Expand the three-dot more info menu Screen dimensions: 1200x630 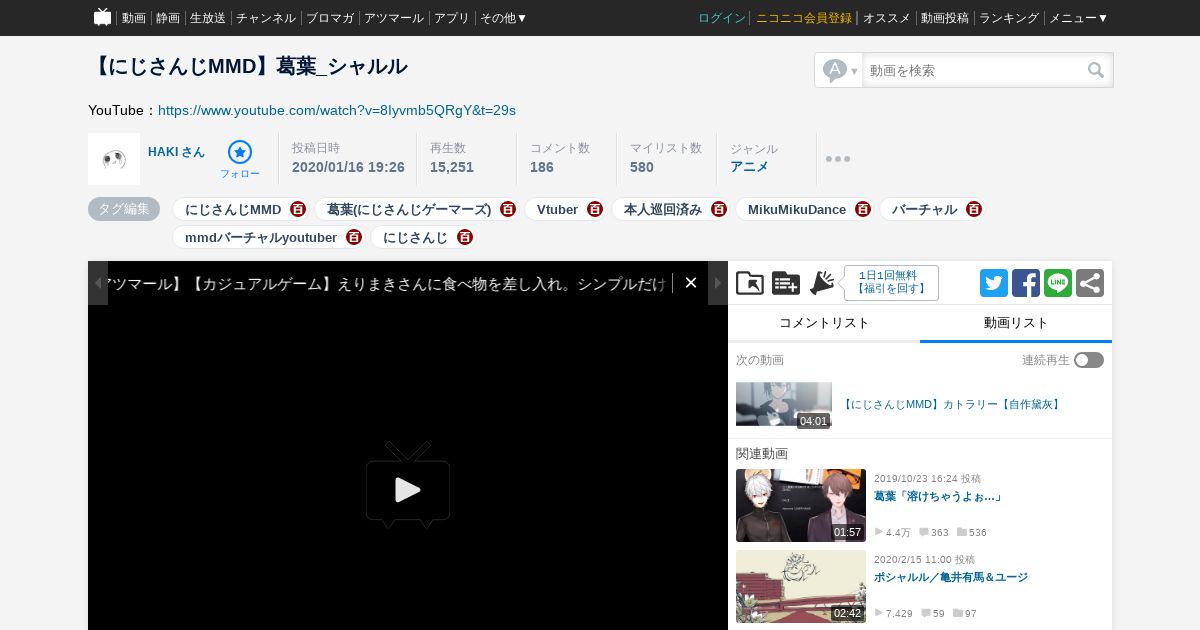click(838, 159)
